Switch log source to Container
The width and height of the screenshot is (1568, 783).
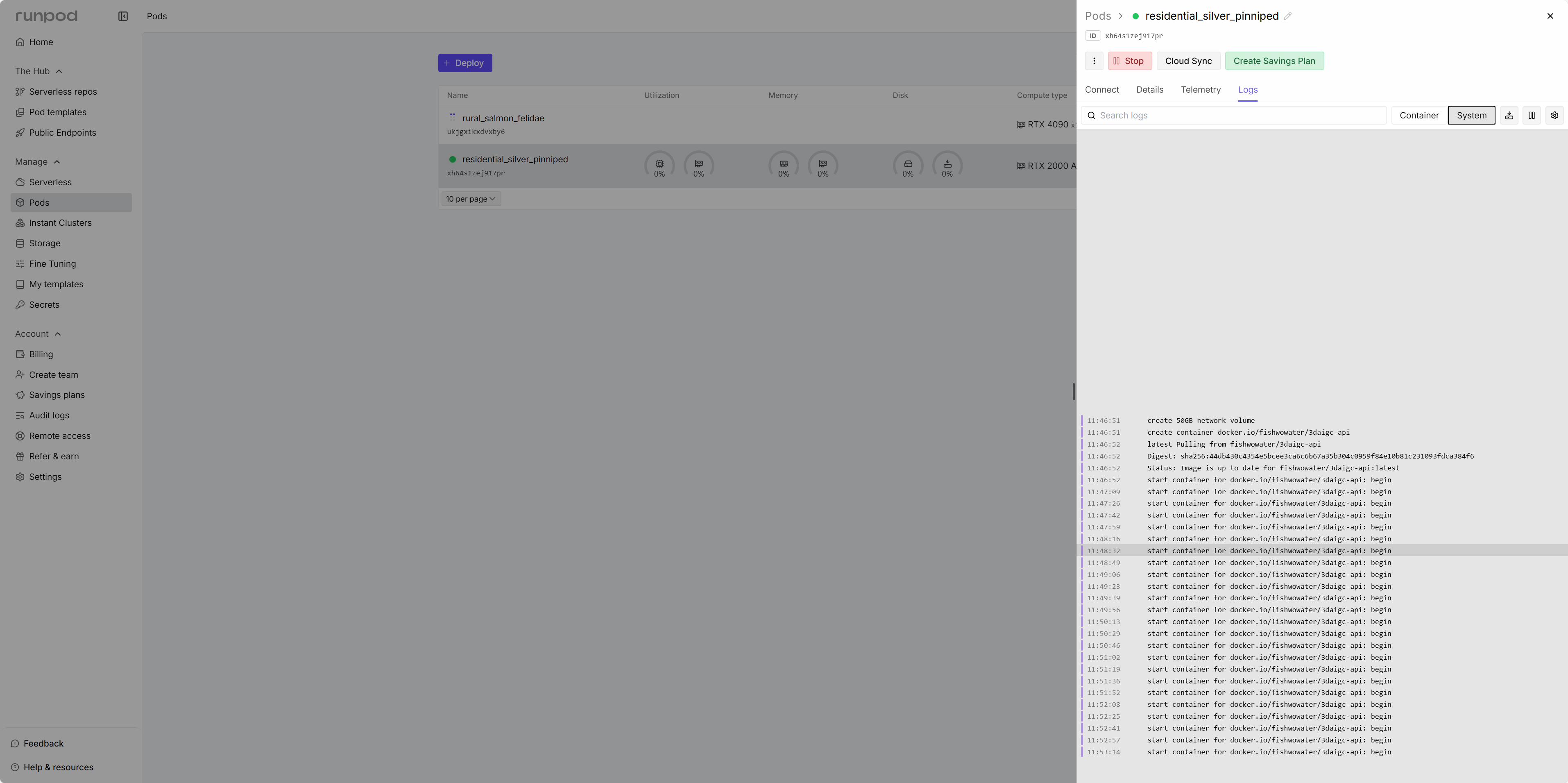click(1418, 115)
